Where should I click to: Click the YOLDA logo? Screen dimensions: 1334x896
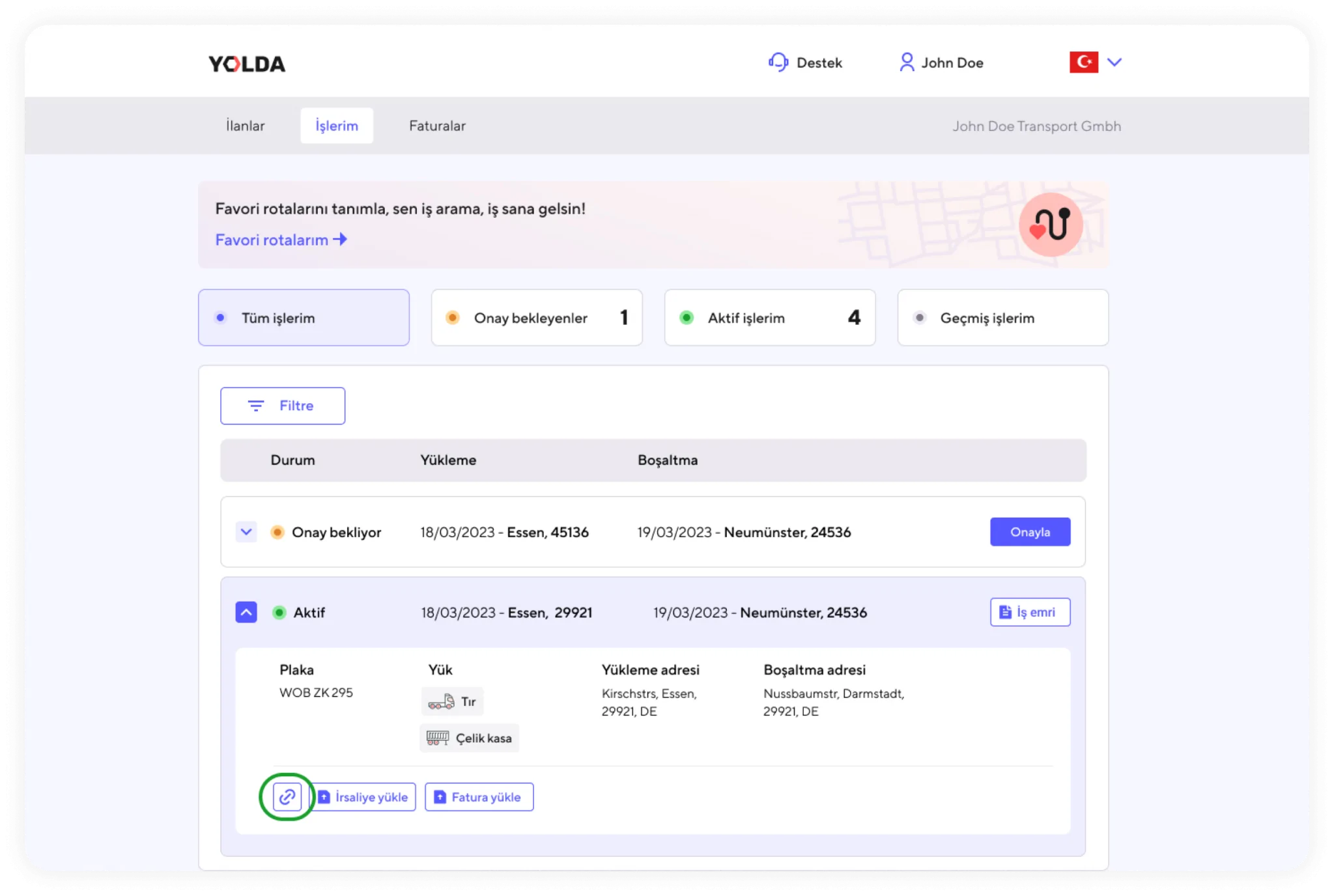[x=247, y=64]
